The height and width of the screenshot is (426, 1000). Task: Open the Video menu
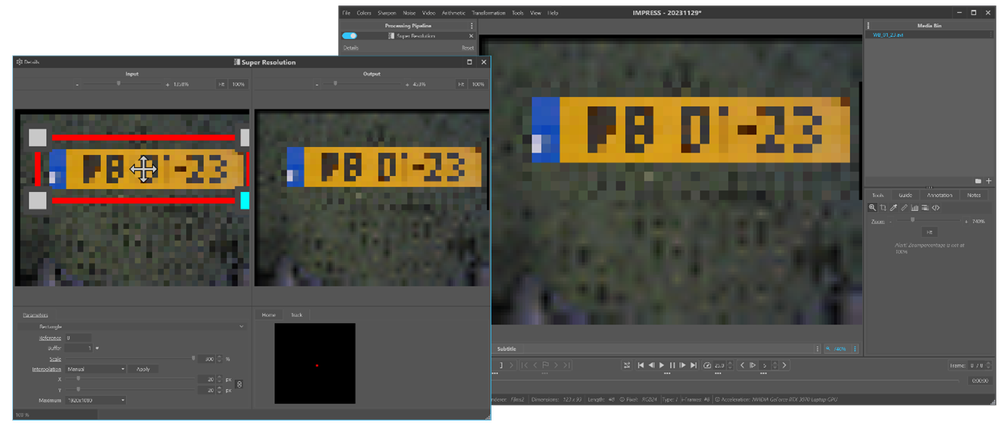pyautogui.click(x=429, y=13)
